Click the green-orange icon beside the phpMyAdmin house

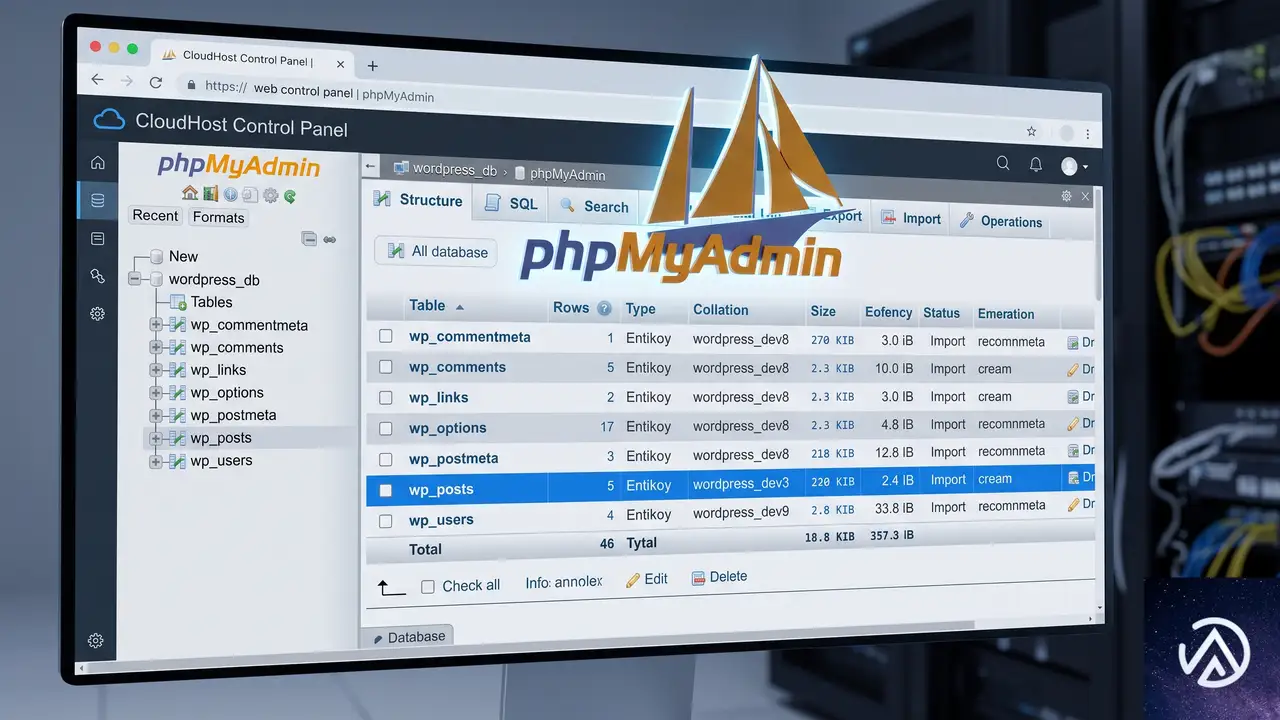point(210,194)
